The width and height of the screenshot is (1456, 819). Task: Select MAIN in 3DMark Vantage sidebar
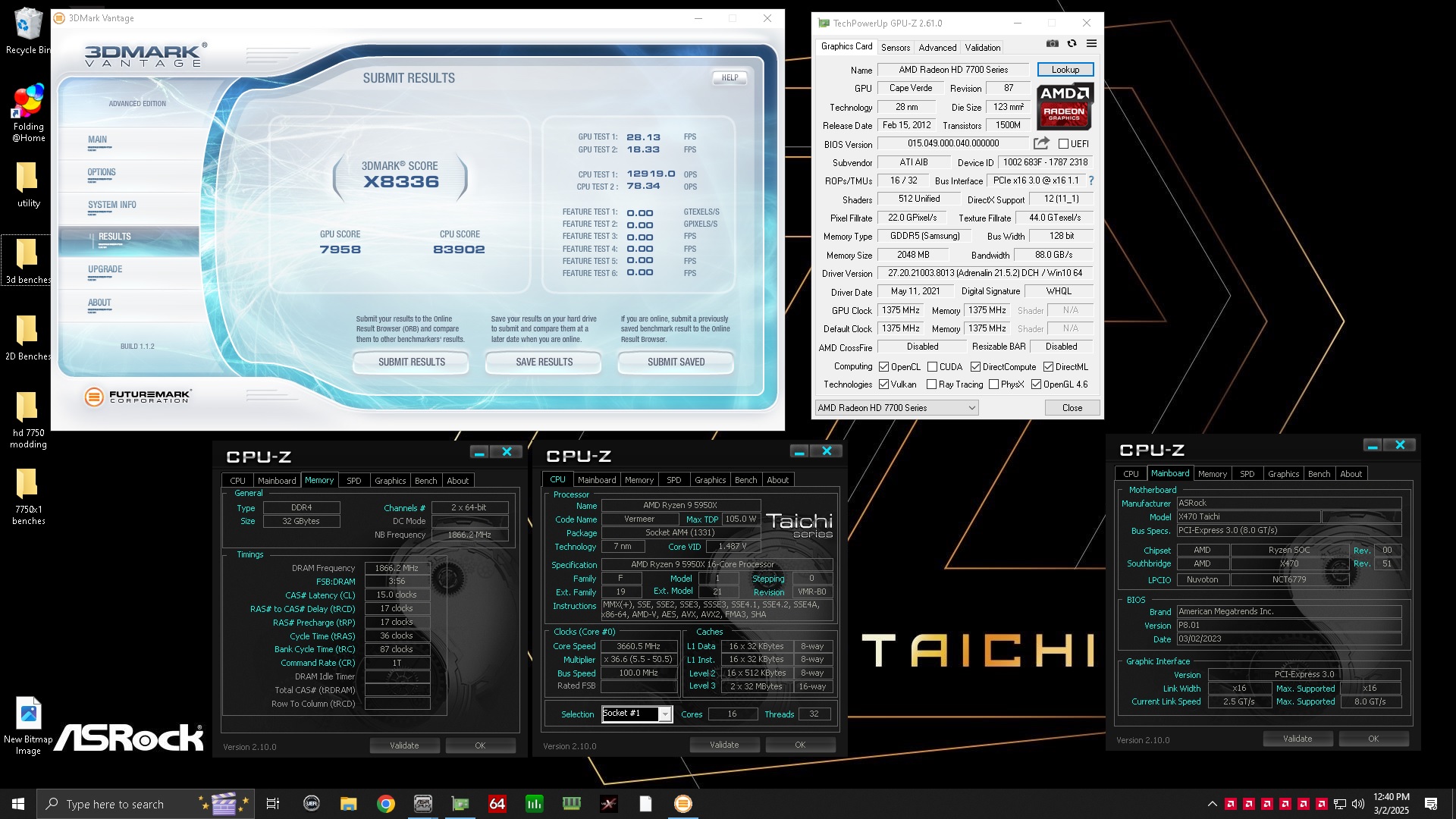(x=97, y=140)
